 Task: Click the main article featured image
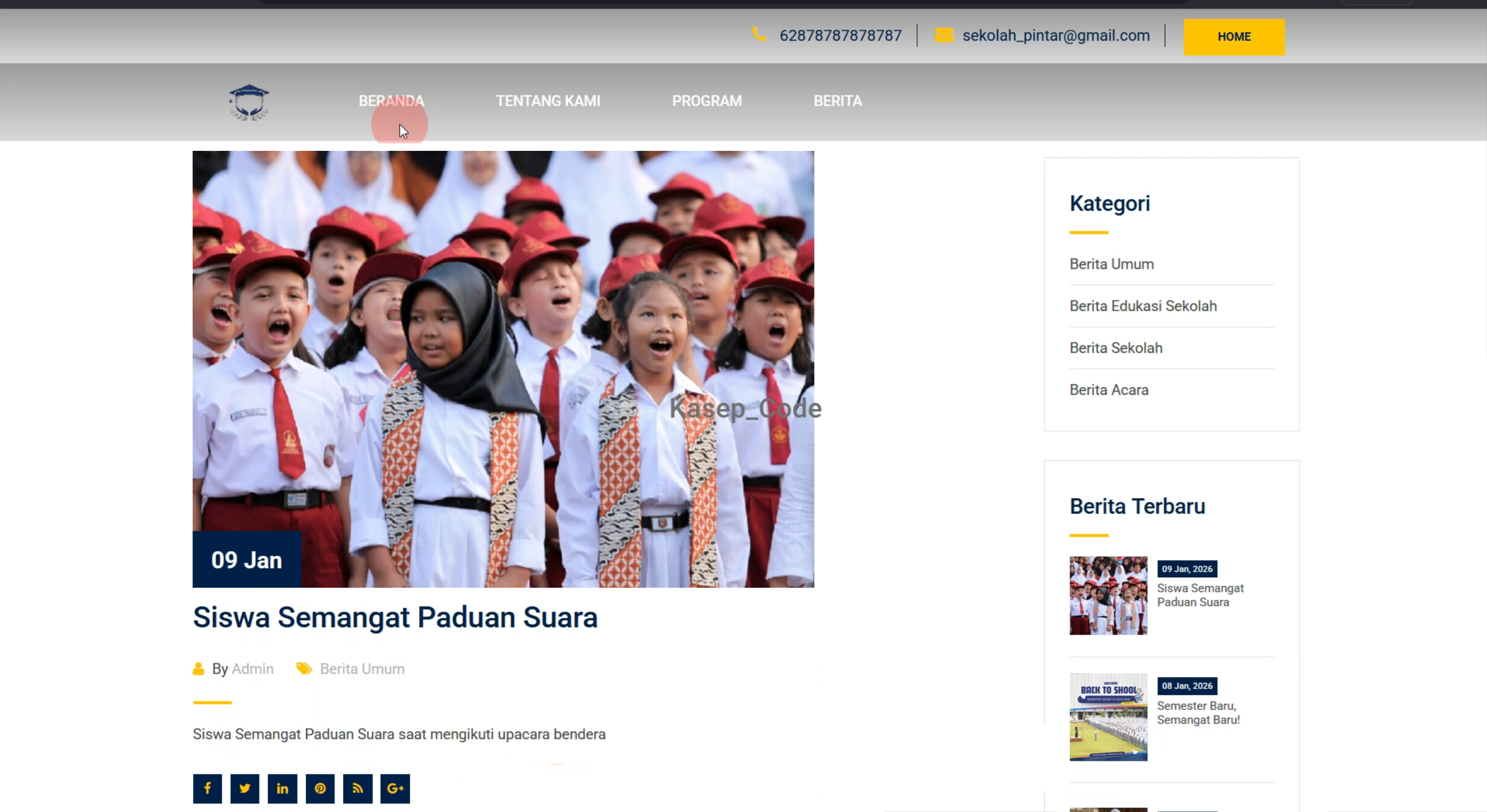tap(503, 369)
